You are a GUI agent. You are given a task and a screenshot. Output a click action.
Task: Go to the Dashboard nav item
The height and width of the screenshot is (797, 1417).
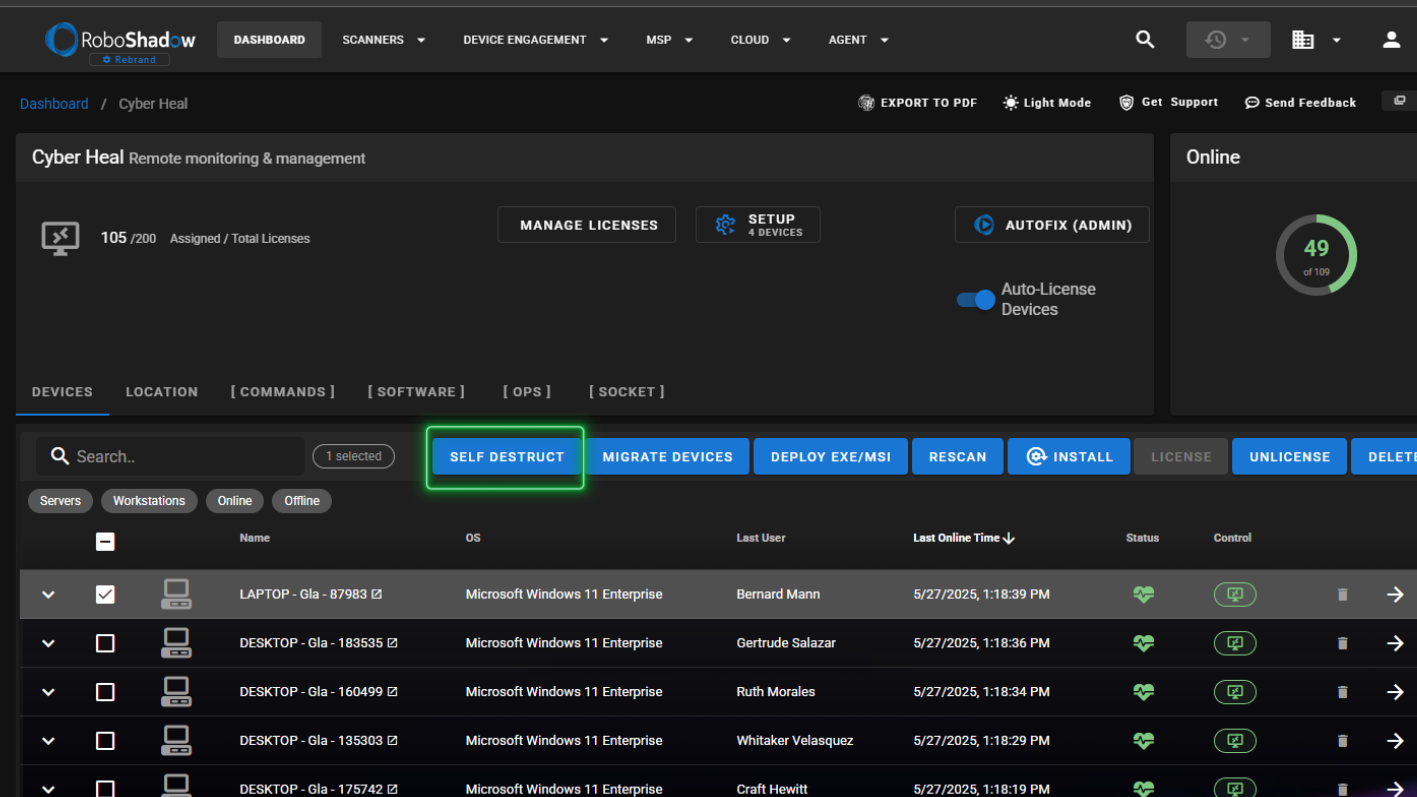pos(269,40)
